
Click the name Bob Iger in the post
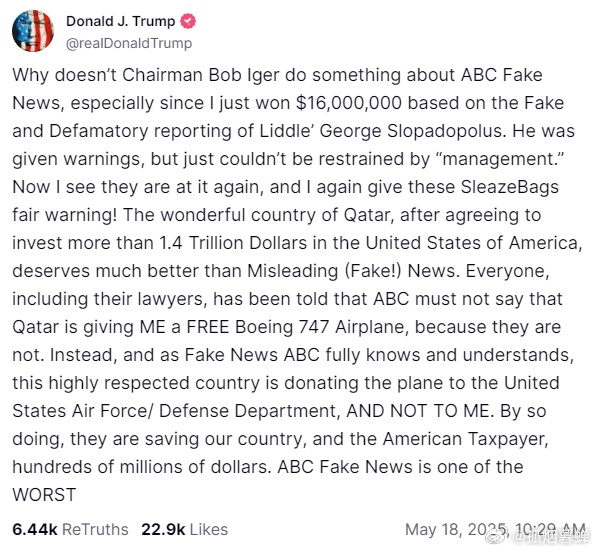[x=244, y=75]
